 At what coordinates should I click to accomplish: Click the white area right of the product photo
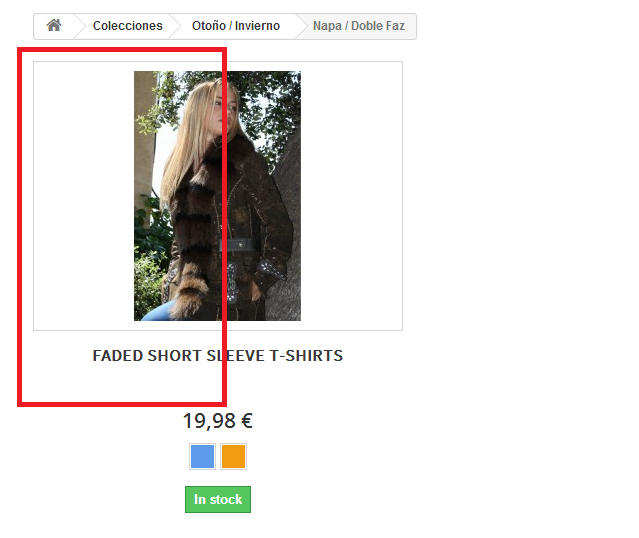pos(351,196)
